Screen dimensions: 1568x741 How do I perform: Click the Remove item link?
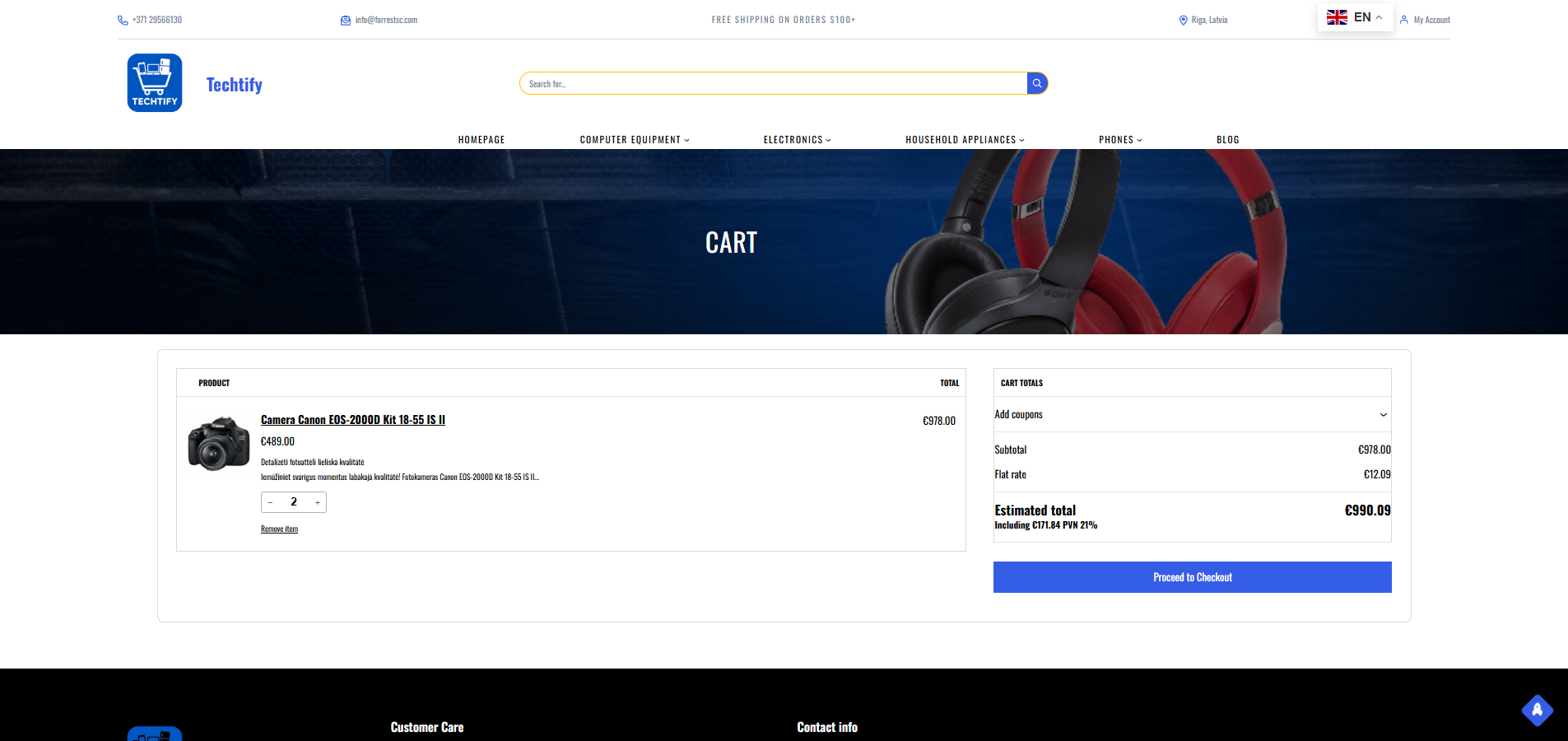tap(279, 529)
